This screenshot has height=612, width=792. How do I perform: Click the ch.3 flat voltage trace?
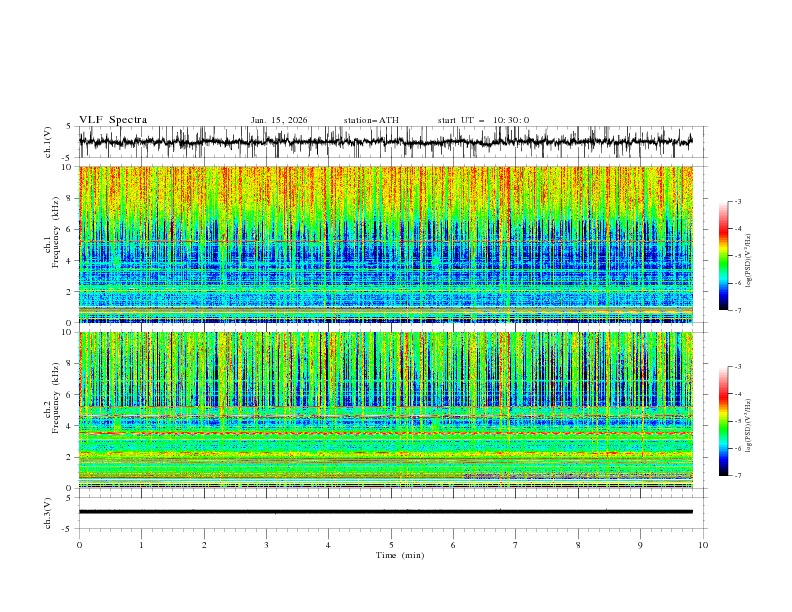click(x=386, y=512)
